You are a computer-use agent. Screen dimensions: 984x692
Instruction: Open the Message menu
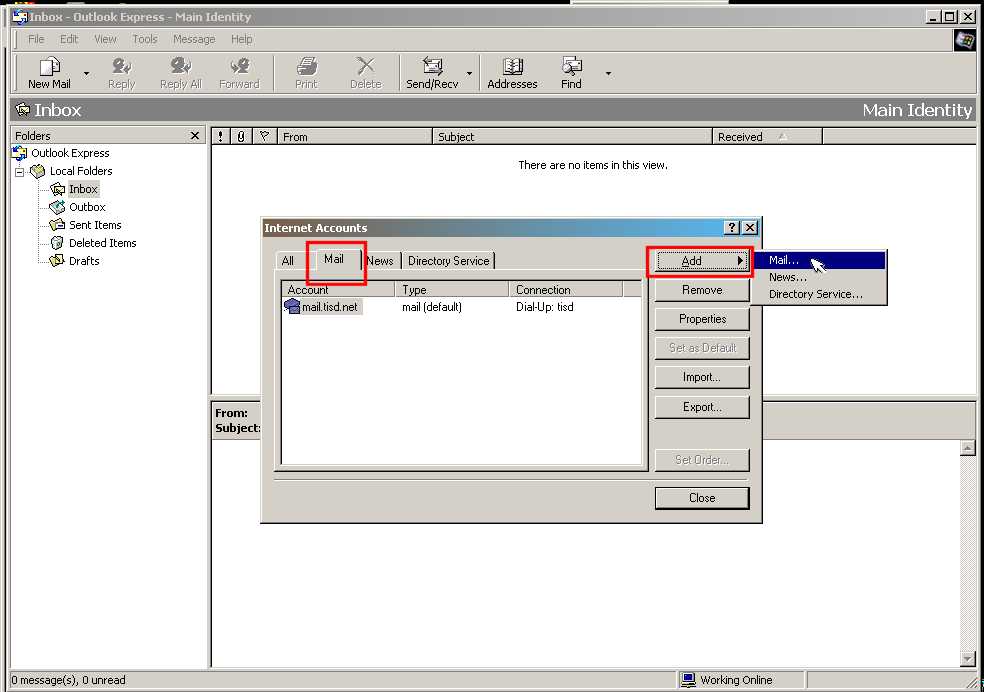194,39
